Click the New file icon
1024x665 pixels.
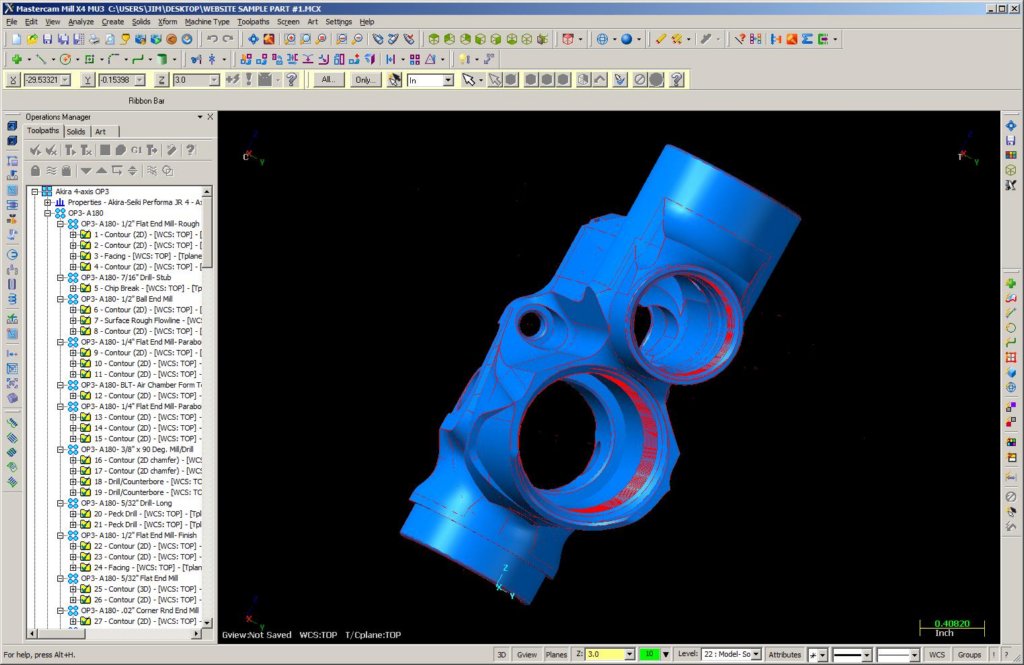(x=17, y=39)
